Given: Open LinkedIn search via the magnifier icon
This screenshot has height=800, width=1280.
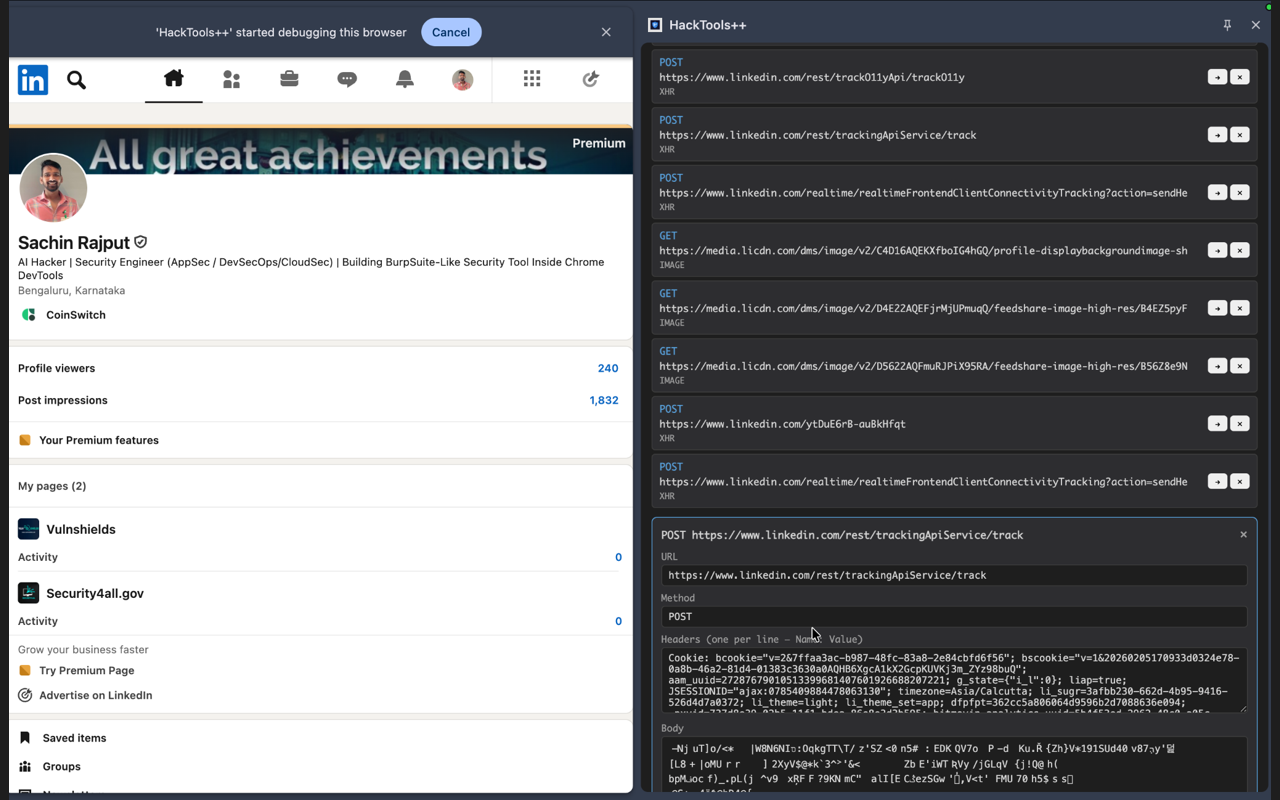Looking at the screenshot, I should point(76,80).
